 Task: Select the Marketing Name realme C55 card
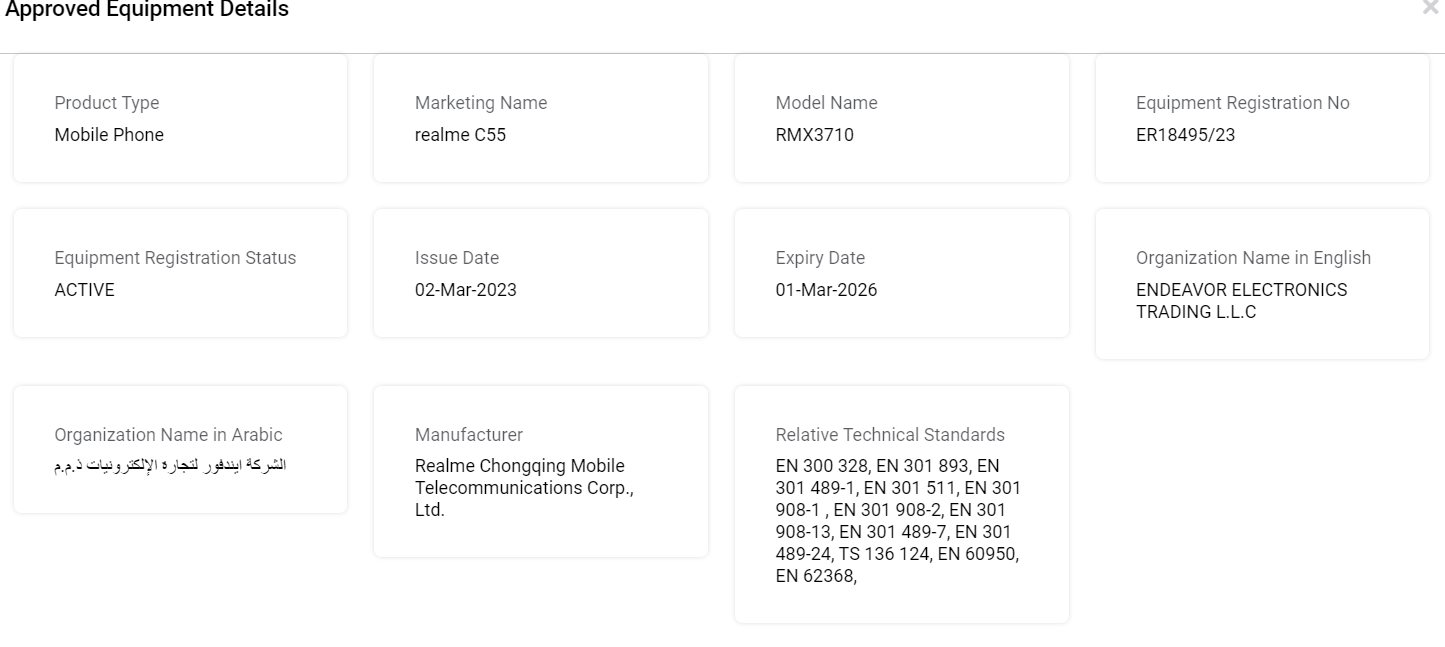(541, 118)
